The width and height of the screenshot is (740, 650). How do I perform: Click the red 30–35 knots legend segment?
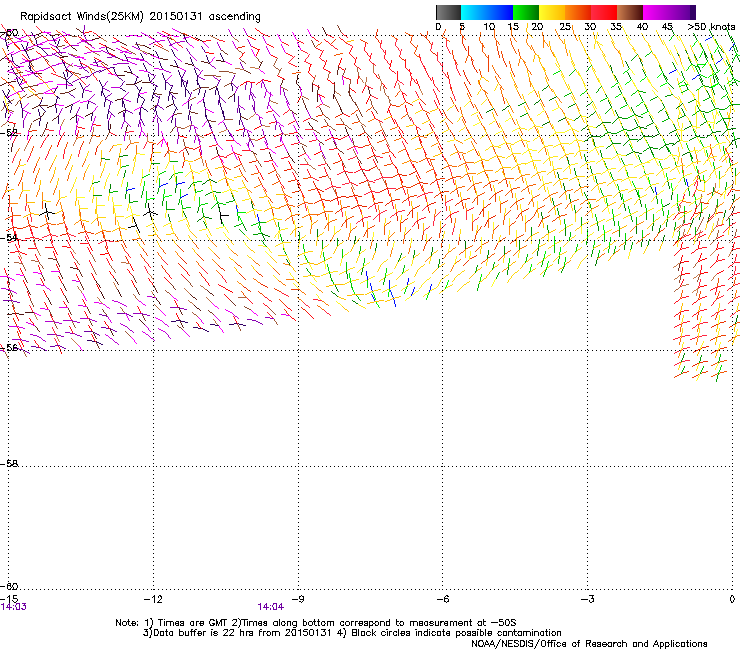point(604,12)
